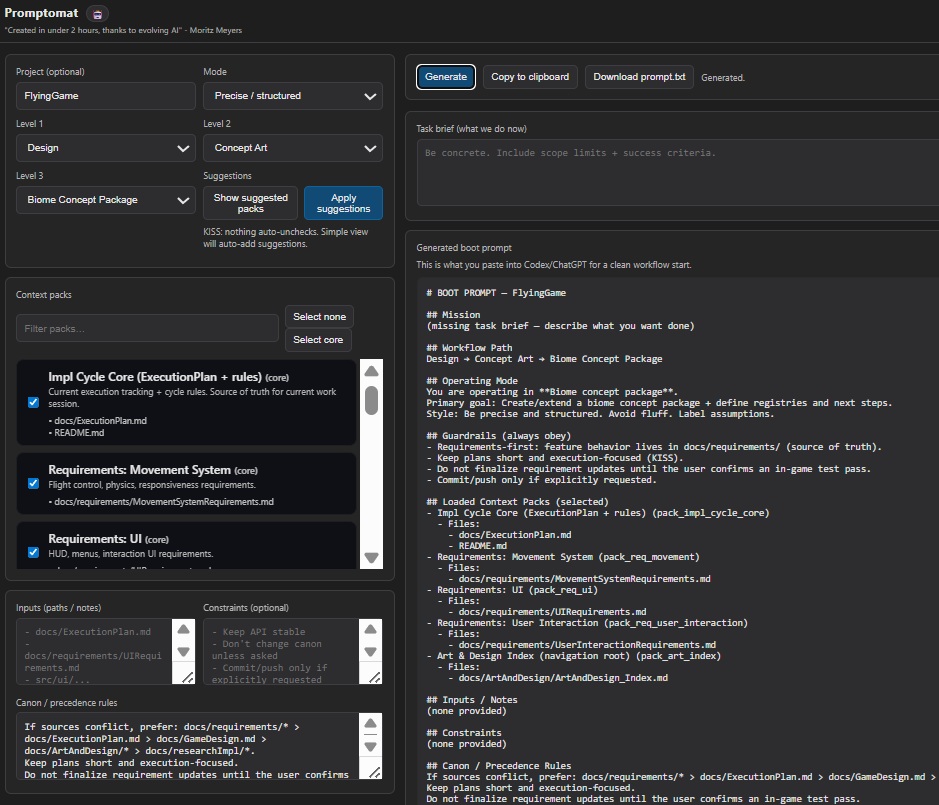Click '## Workflow Path' line in prompt
This screenshot has width=939, height=805.
469,348
